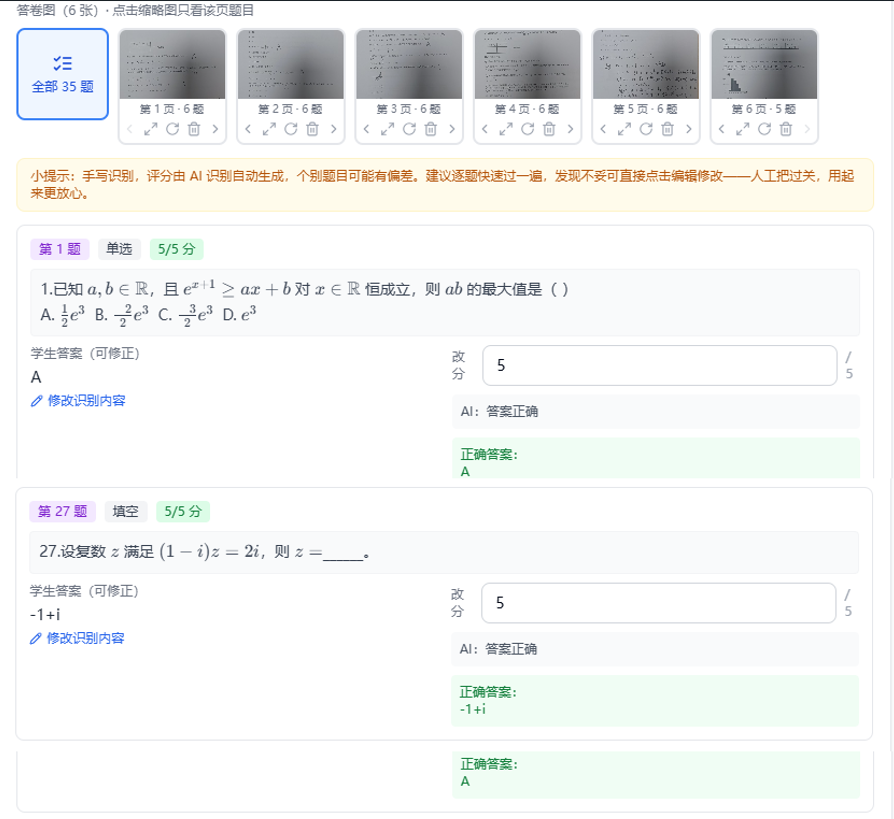Expand page 5 image to fullscreen
The width and height of the screenshot is (894, 819).
click(624, 129)
